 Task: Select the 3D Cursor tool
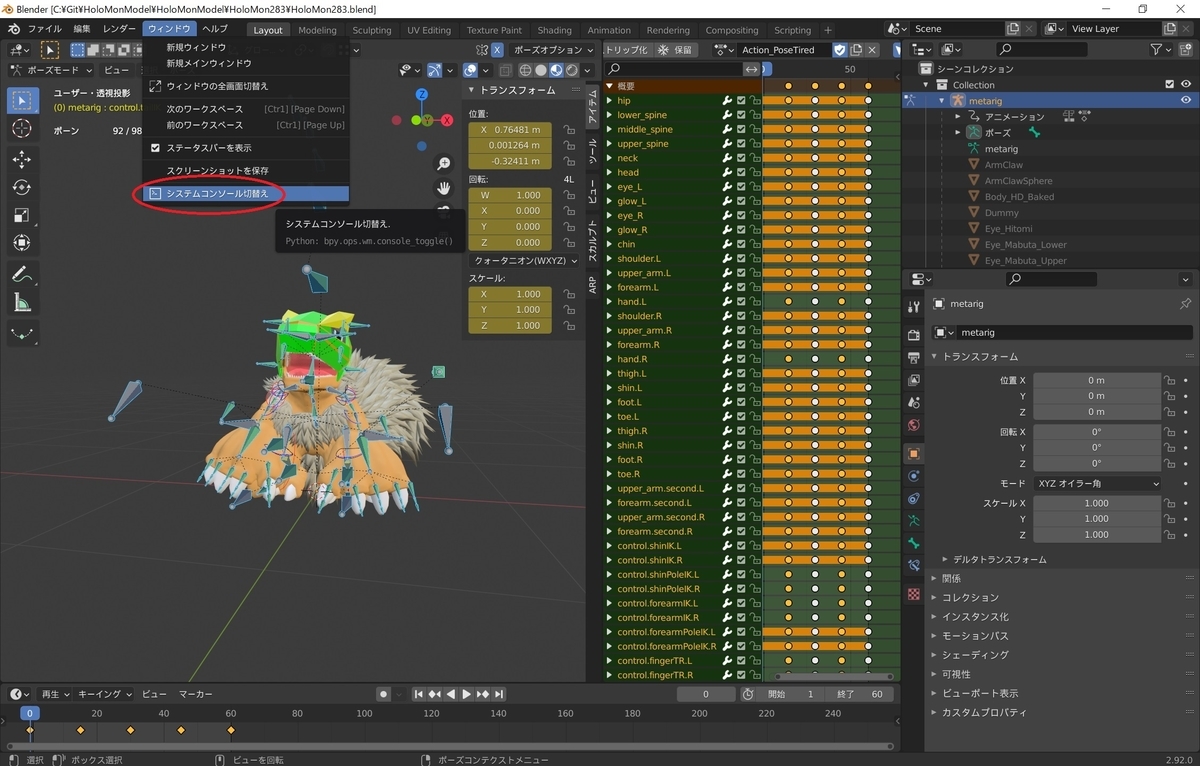click(x=22, y=129)
